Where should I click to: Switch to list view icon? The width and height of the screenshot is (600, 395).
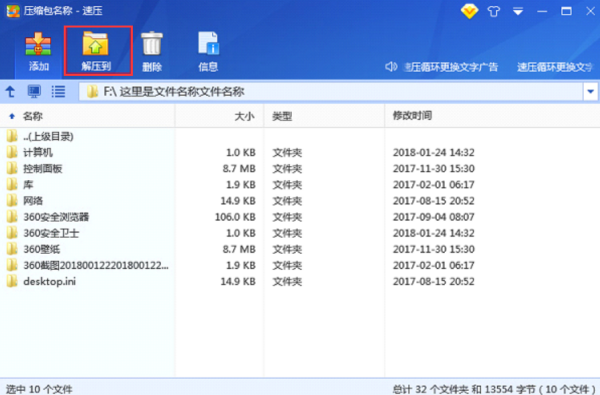pos(58,91)
